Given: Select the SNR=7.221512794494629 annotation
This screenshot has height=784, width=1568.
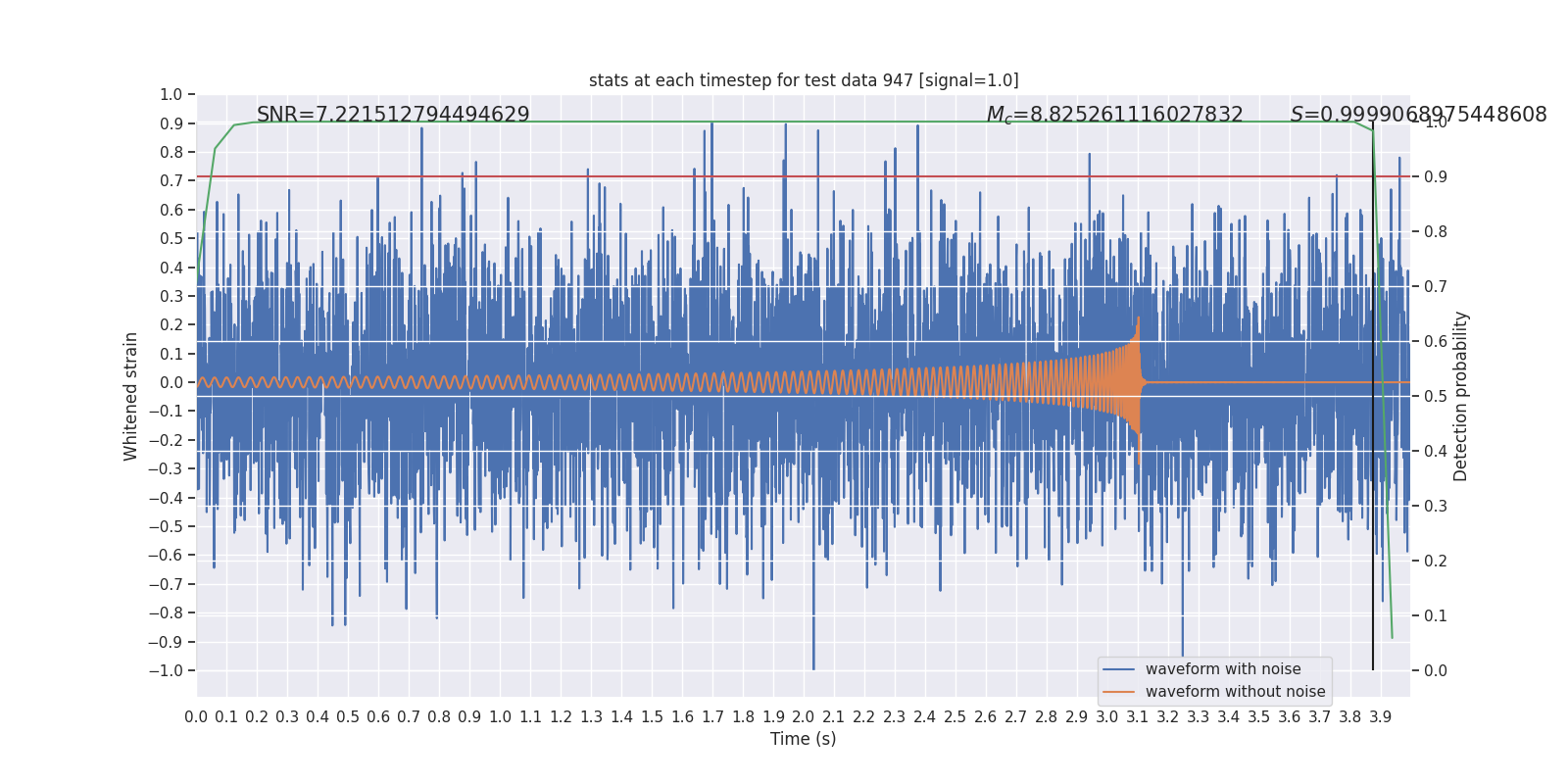Looking at the screenshot, I should tap(393, 115).
